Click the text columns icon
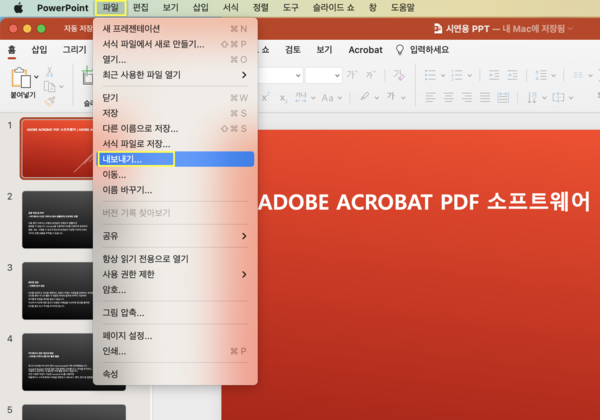The width and height of the screenshot is (600, 420). [578, 75]
